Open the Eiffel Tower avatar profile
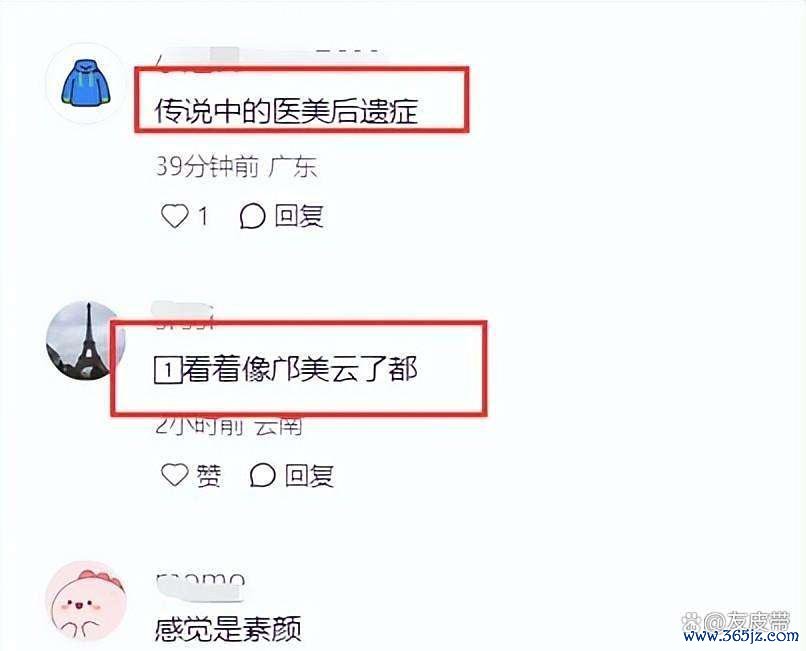Viewport: 806px width, 651px height. pyautogui.click(x=86, y=341)
